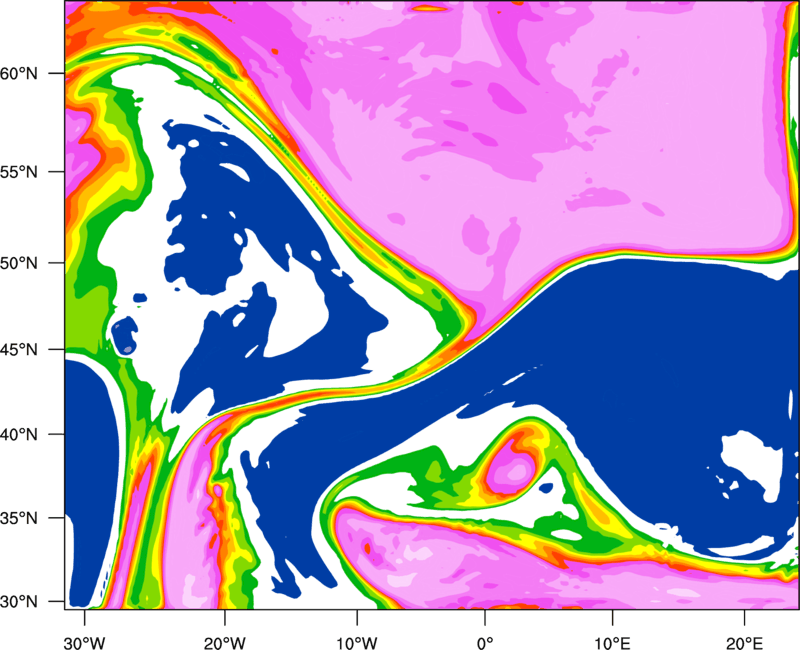Click the 55°N latitude label
Image resolution: width=800 pixels, height=650 pixels.
tap(19, 172)
